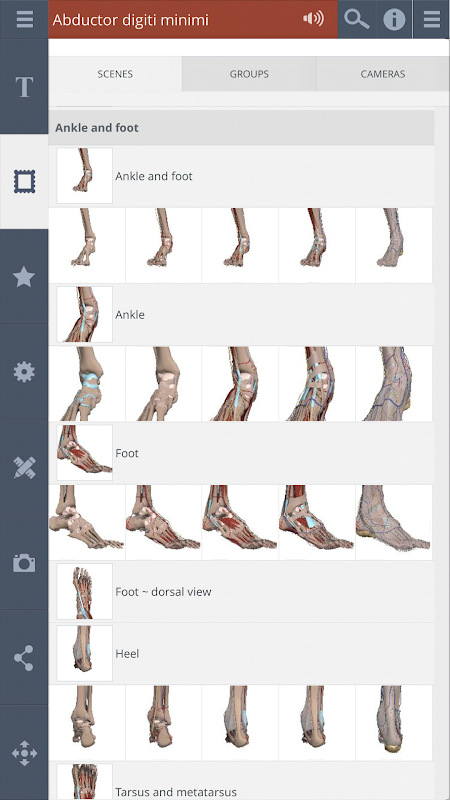
Task: Tap the share icon in sidebar
Action: click(x=24, y=658)
